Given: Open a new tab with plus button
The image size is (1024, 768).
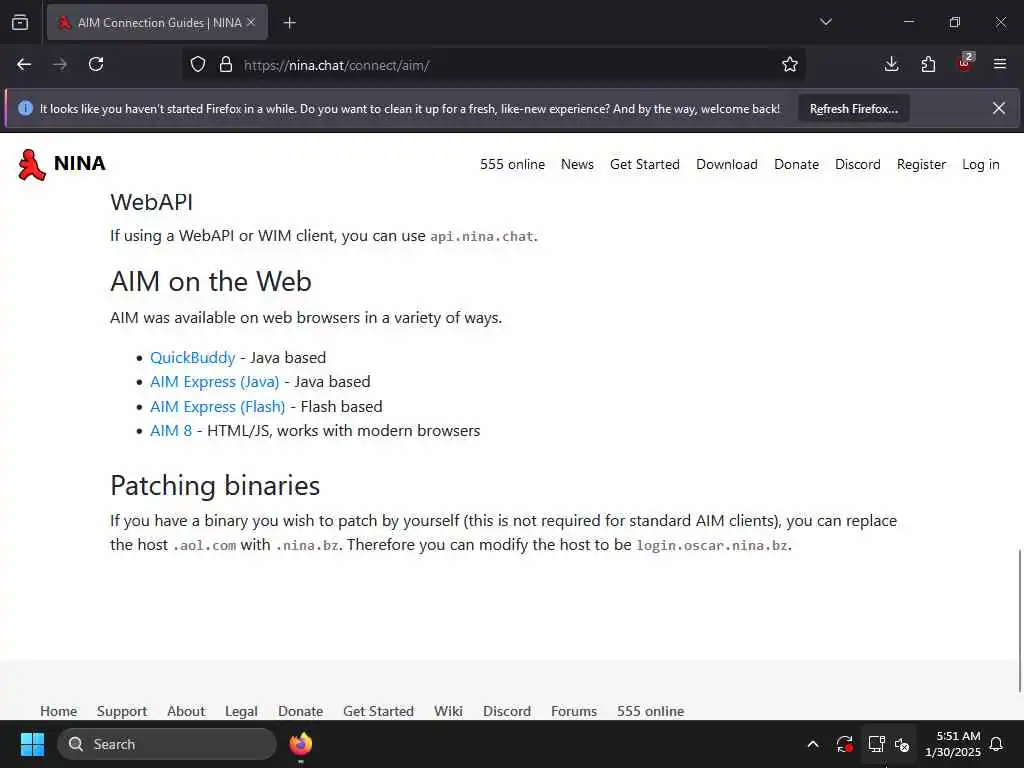Looking at the screenshot, I should point(289,23).
